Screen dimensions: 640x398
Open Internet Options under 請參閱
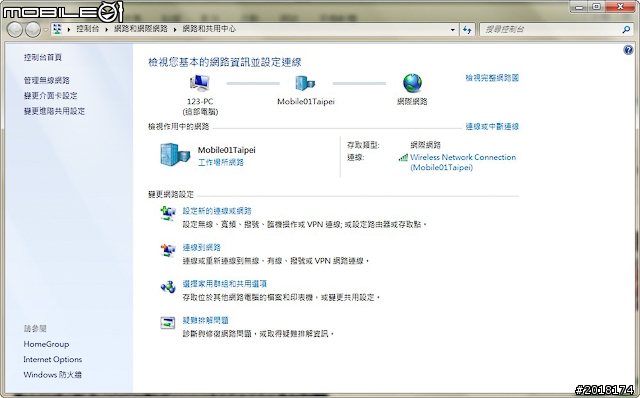53,360
